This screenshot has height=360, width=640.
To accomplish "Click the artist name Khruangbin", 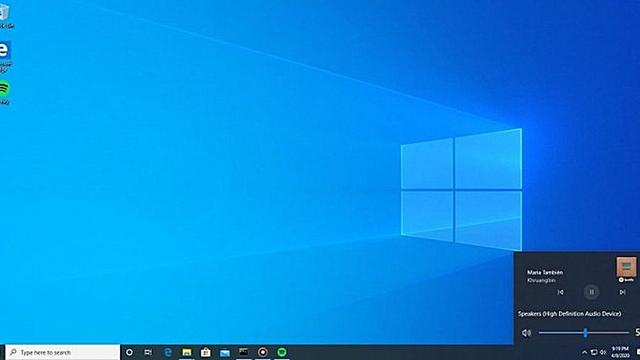I will [x=541, y=280].
